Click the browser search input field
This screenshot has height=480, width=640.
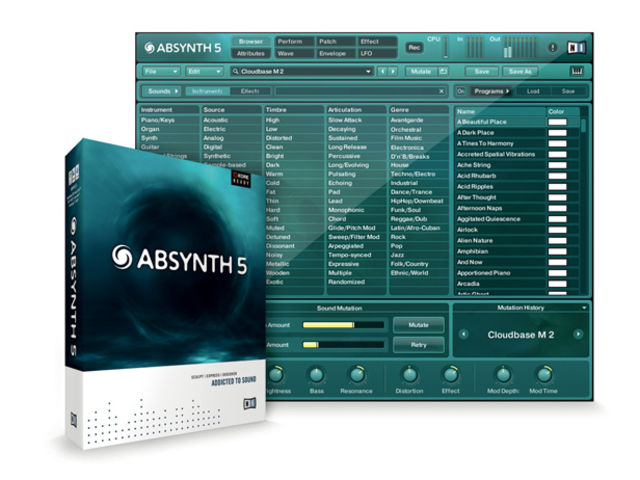click(356, 91)
